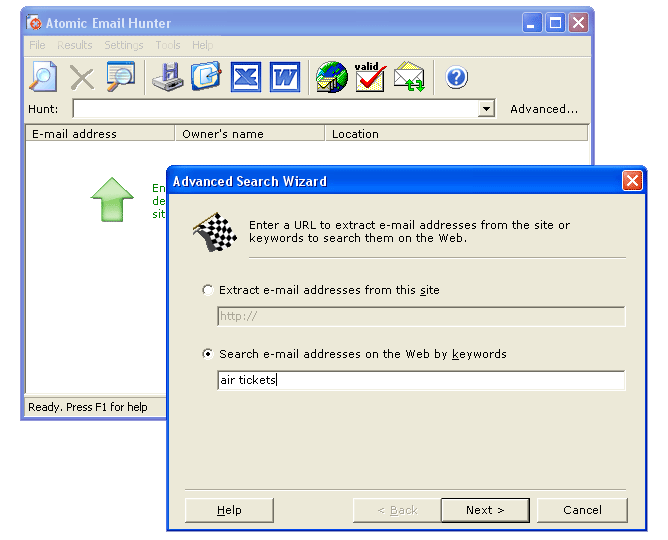Export results to Excel icon
The height and width of the screenshot is (540, 668).
pyautogui.click(x=246, y=77)
